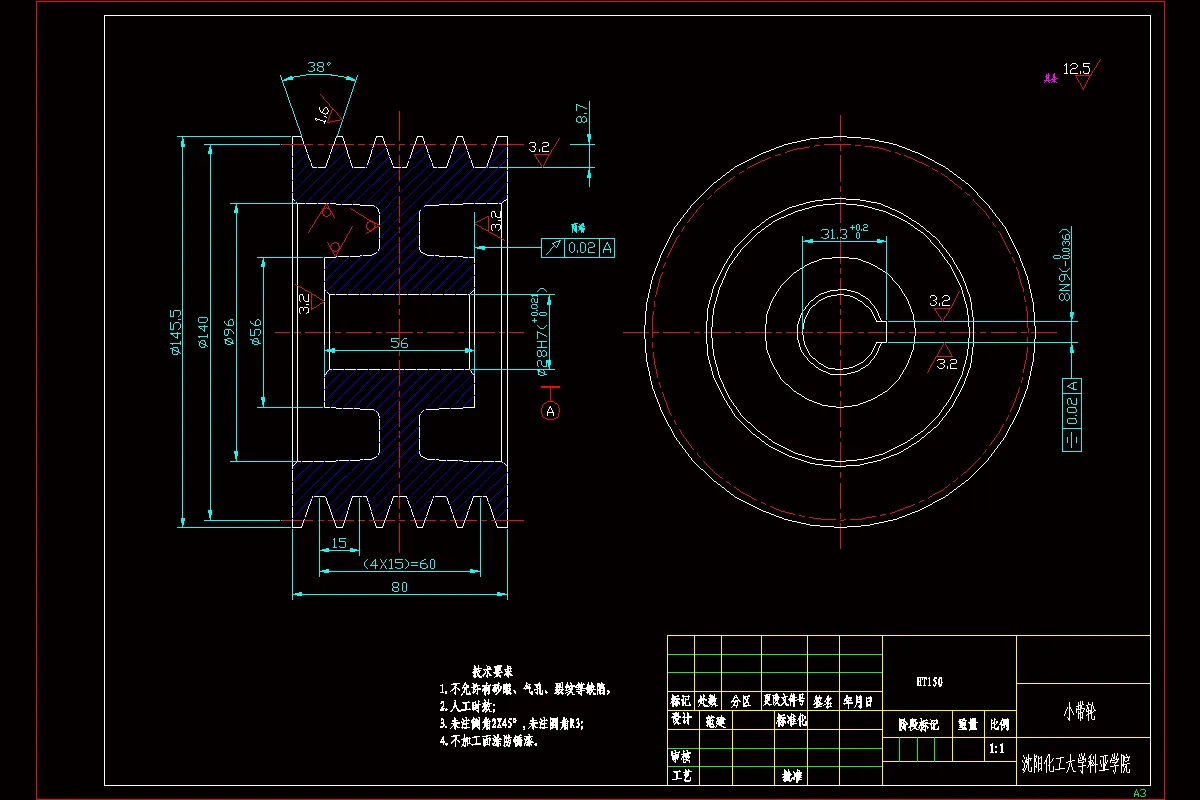
Task: Click the 批准 cell
Action: tap(792, 774)
